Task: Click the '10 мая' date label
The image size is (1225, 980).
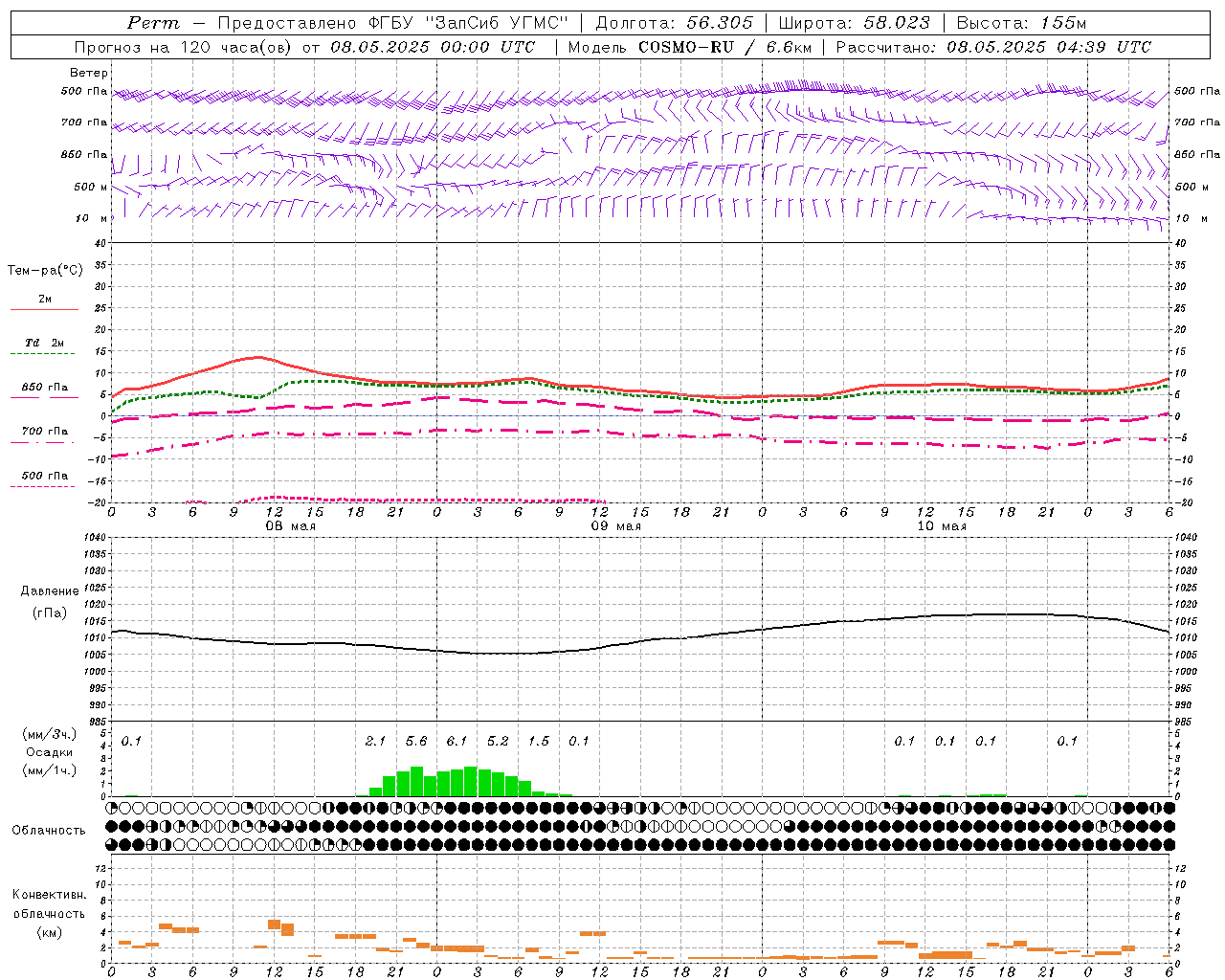Action: click(942, 526)
